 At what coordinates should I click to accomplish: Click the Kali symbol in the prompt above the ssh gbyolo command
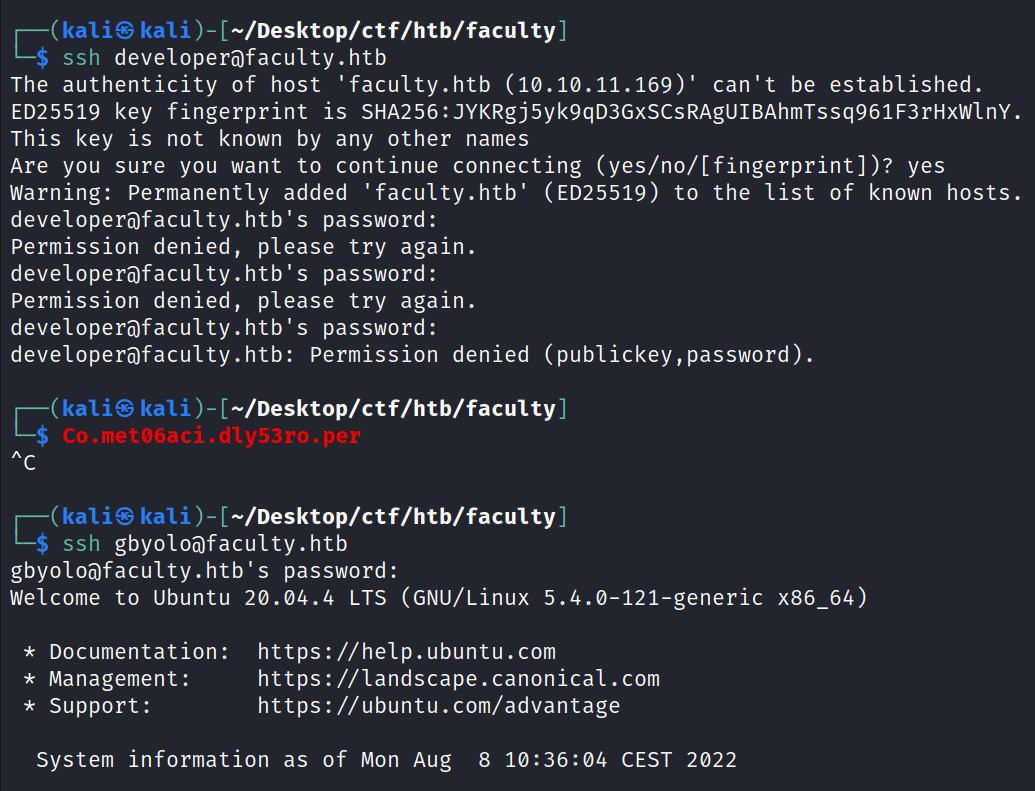pyautogui.click(x=125, y=517)
